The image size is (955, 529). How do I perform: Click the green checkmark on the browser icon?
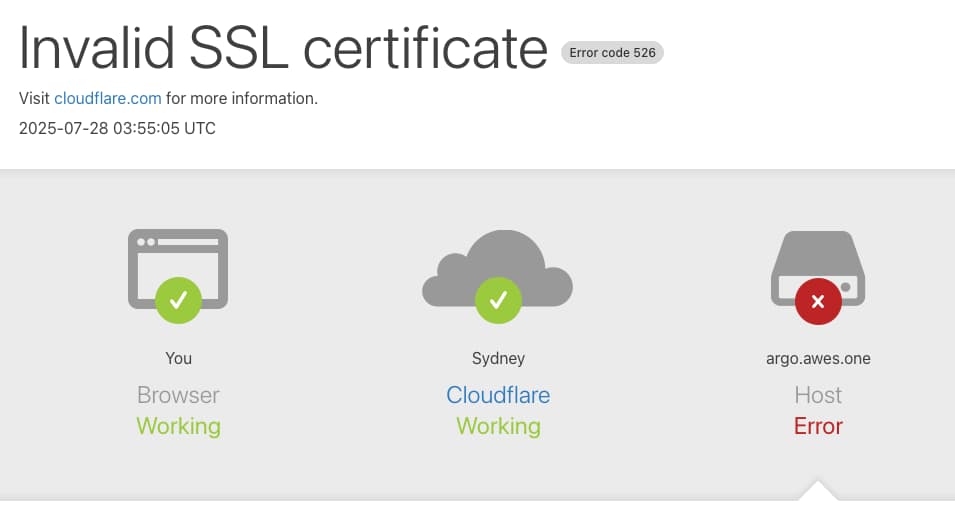pyautogui.click(x=178, y=300)
